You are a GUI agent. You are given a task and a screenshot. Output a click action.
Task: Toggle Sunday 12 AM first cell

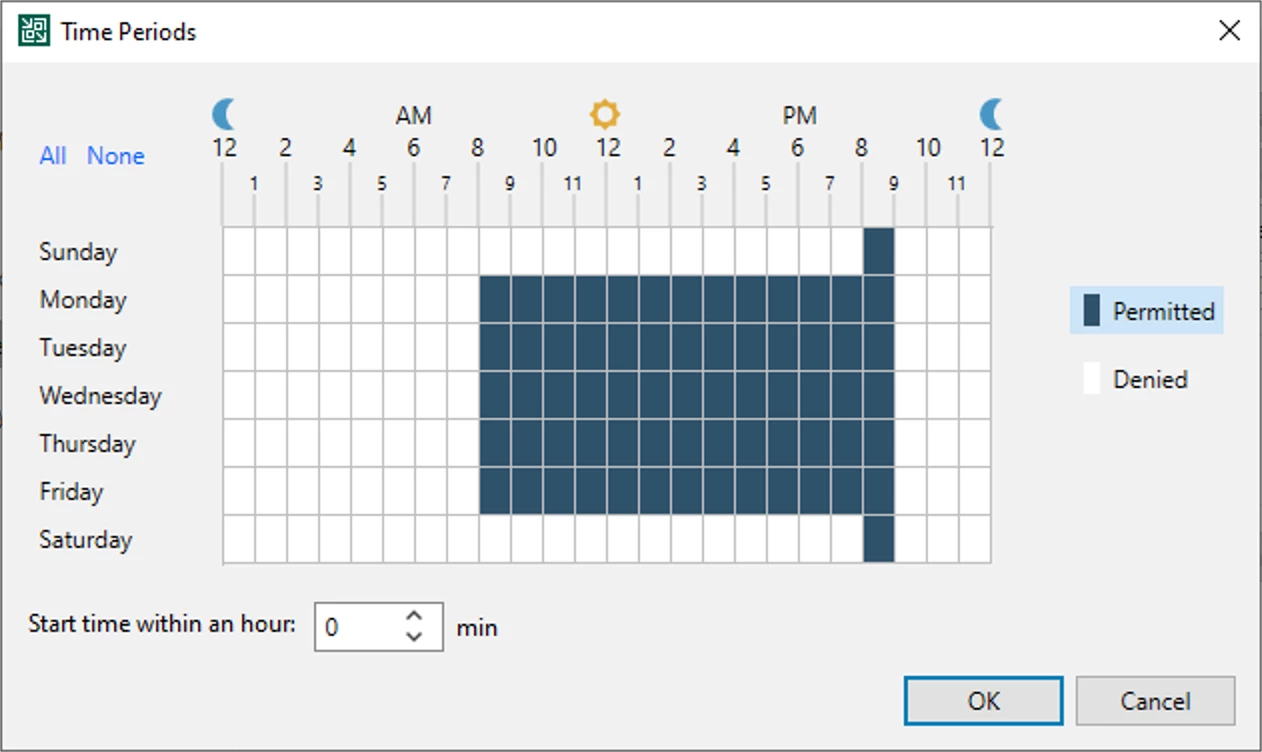[239, 251]
